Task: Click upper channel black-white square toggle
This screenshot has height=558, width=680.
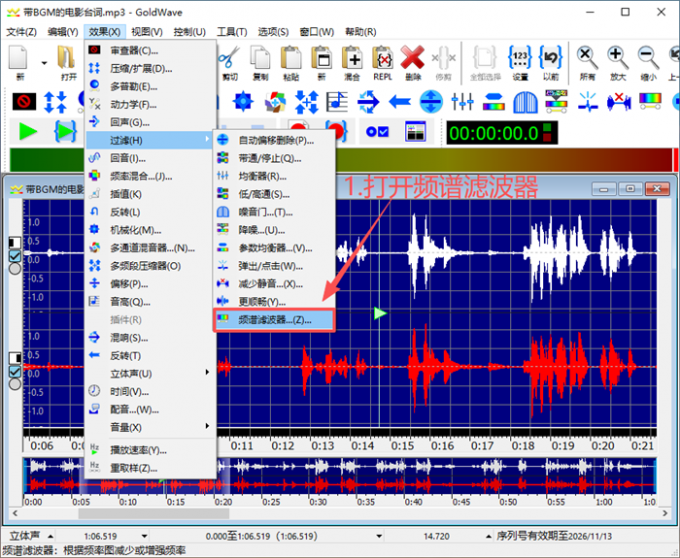Action: (15, 242)
